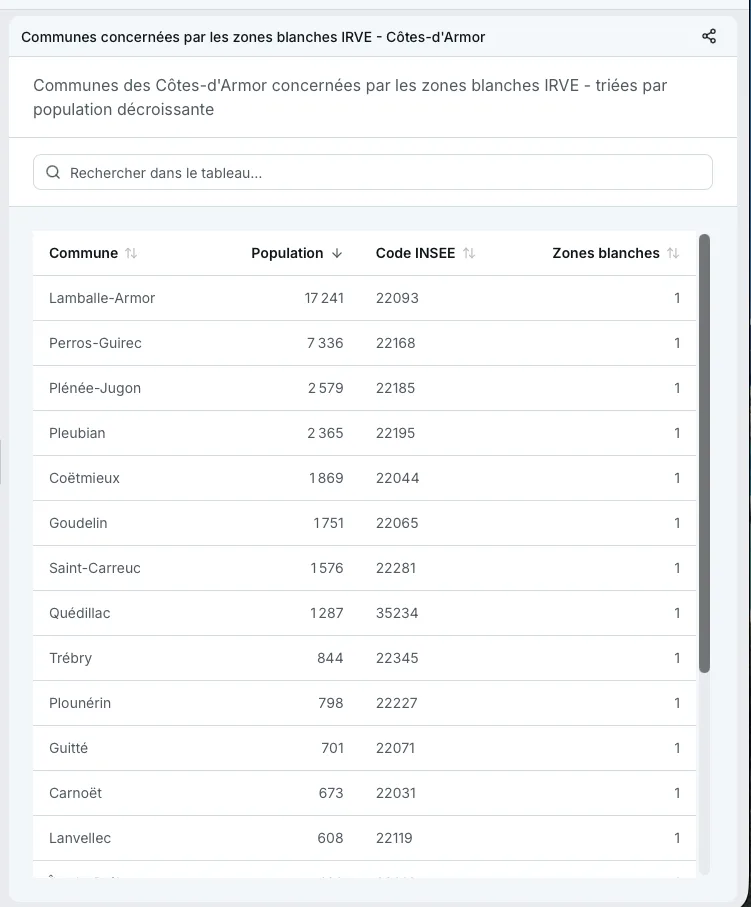Click zones blanches count in Quédillac row
The height and width of the screenshot is (907, 751).
click(x=677, y=613)
